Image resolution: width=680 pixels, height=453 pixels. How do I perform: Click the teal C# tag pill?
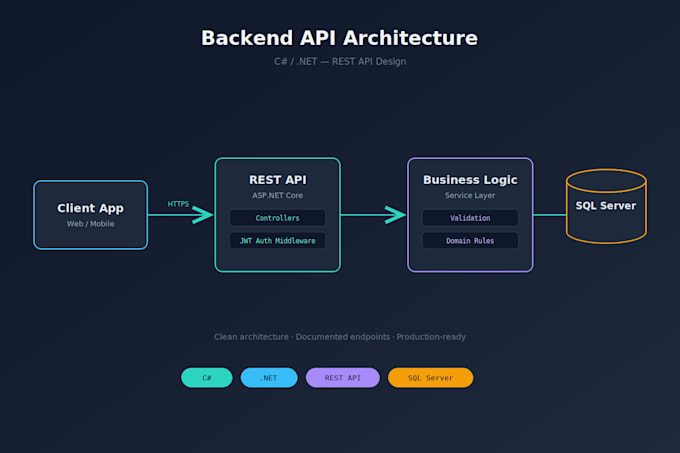click(x=207, y=378)
